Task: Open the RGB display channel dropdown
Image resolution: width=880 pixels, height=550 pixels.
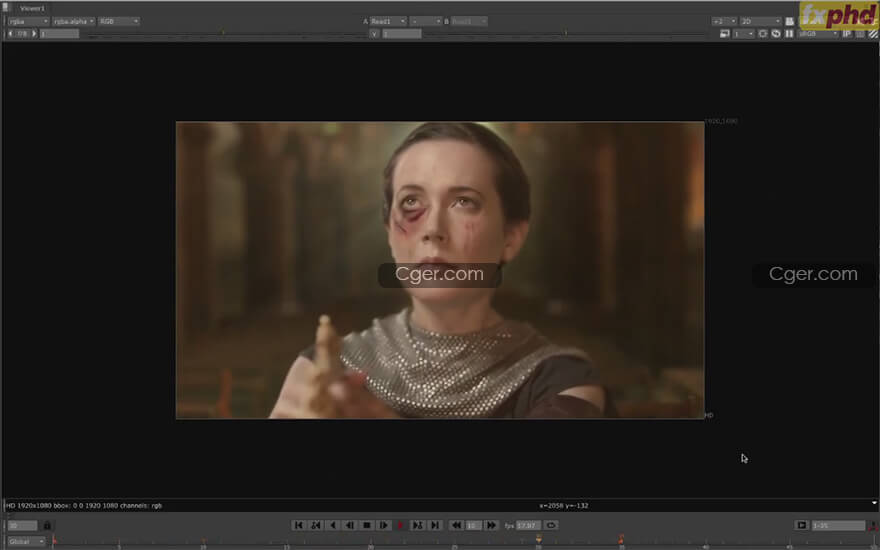Action: coord(118,21)
